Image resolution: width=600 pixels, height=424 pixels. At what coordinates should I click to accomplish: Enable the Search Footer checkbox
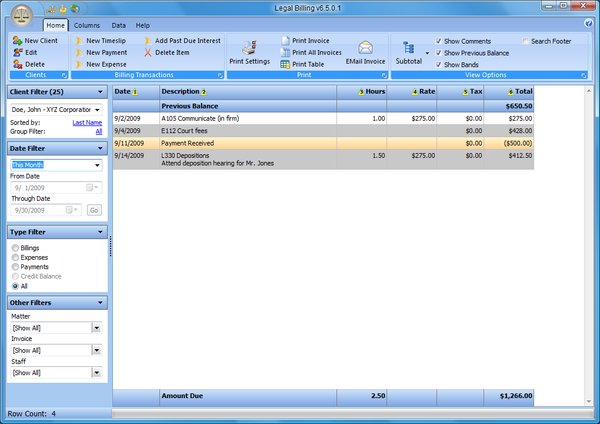click(526, 41)
